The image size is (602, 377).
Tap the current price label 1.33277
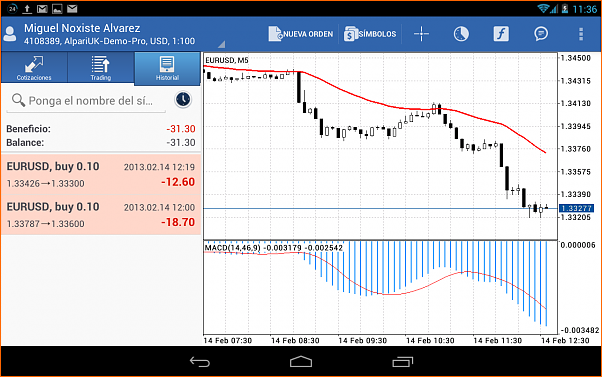click(x=576, y=208)
